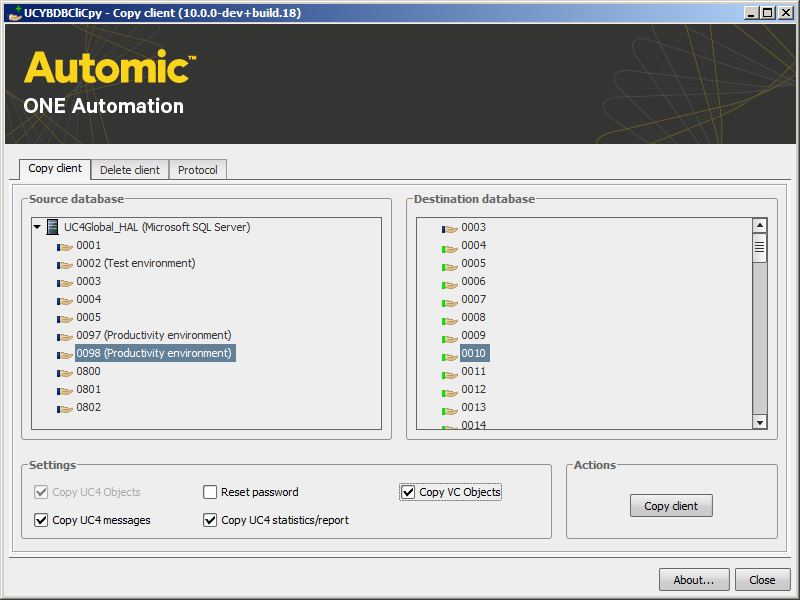Click the client icon for source 0097

pos(65,337)
